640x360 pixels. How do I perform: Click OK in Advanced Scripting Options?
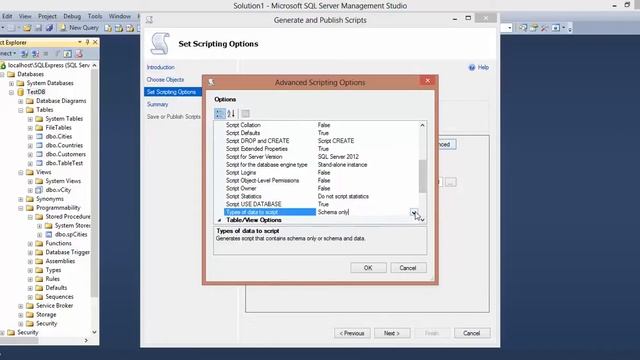(x=368, y=268)
